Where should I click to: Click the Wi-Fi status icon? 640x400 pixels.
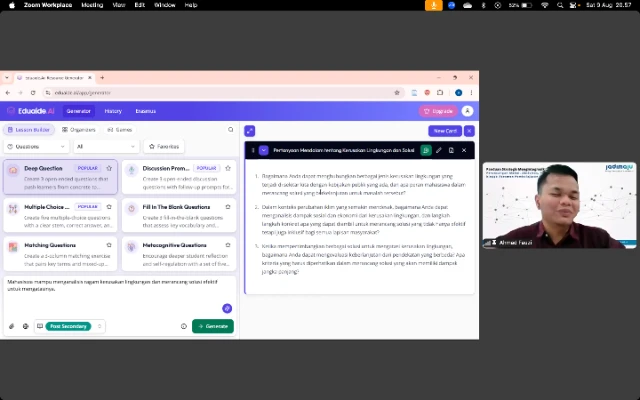[544, 5]
